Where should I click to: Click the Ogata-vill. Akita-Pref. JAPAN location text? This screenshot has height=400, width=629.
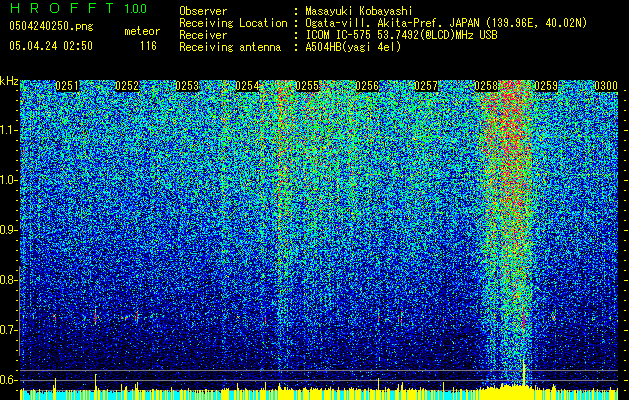(x=446, y=23)
